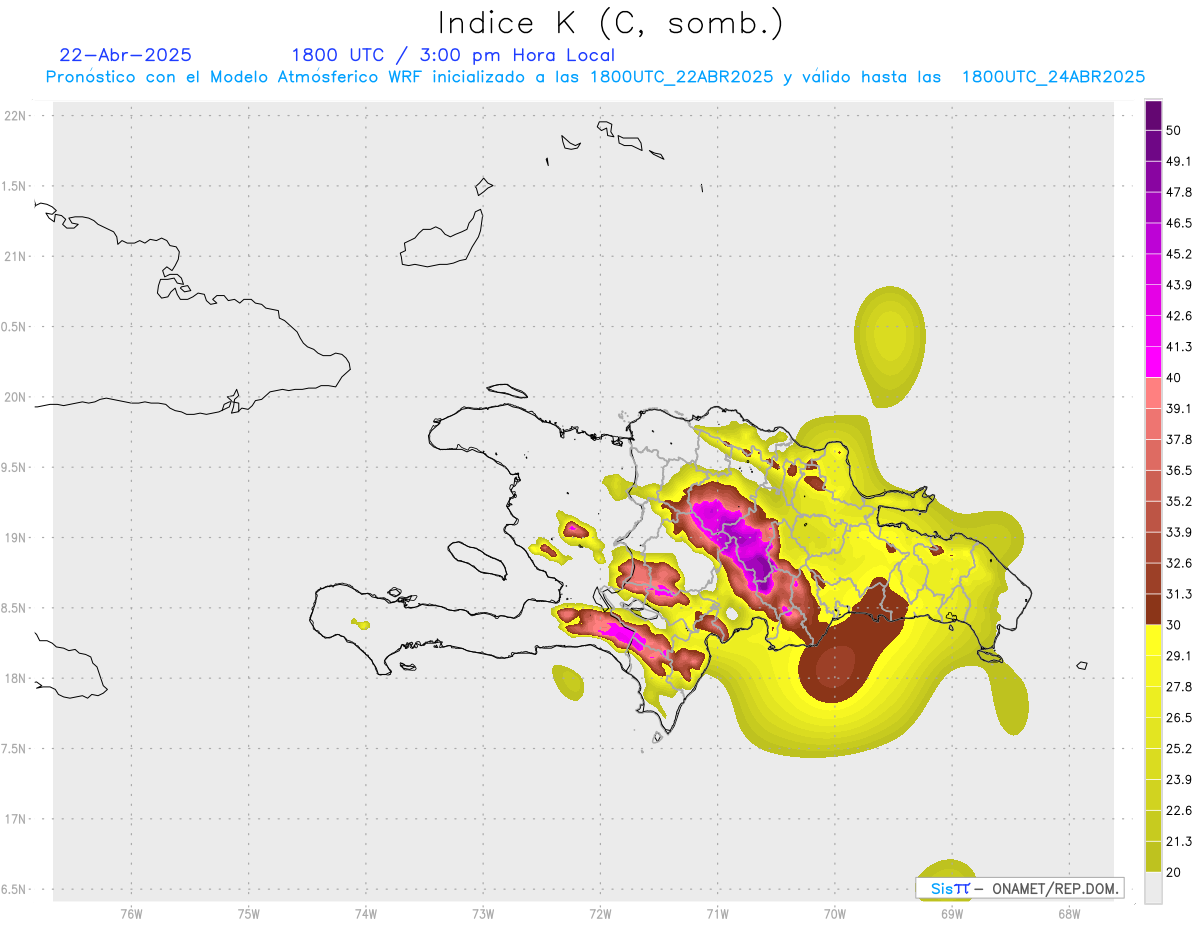Click the colorbar value "26.5"
The image size is (1200, 927).
[1178, 717]
